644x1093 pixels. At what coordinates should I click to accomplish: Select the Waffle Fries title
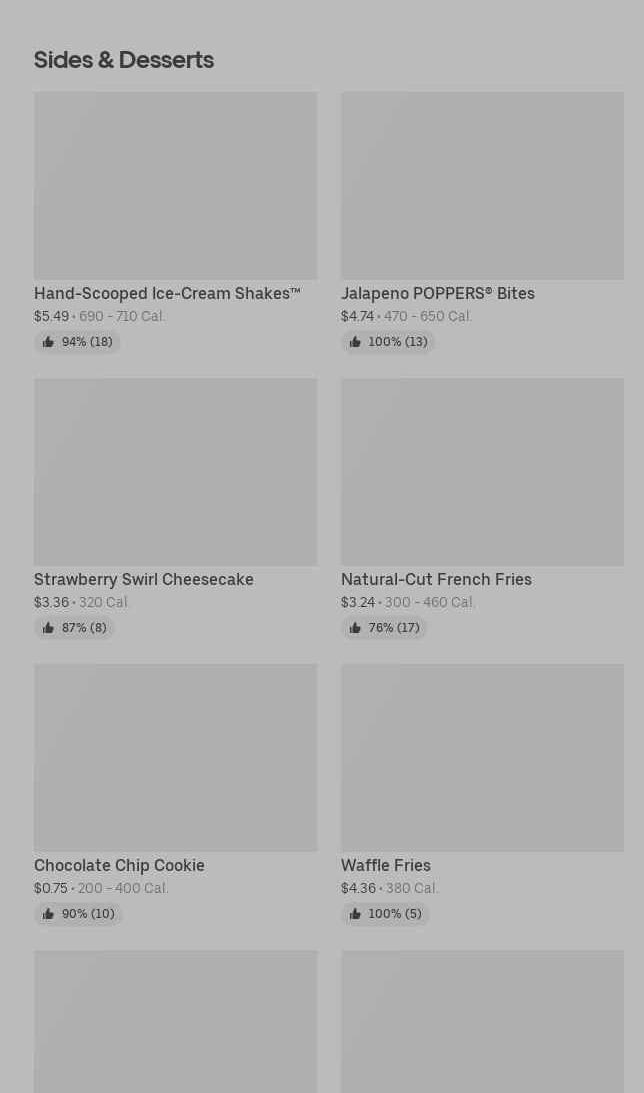[x=386, y=865]
